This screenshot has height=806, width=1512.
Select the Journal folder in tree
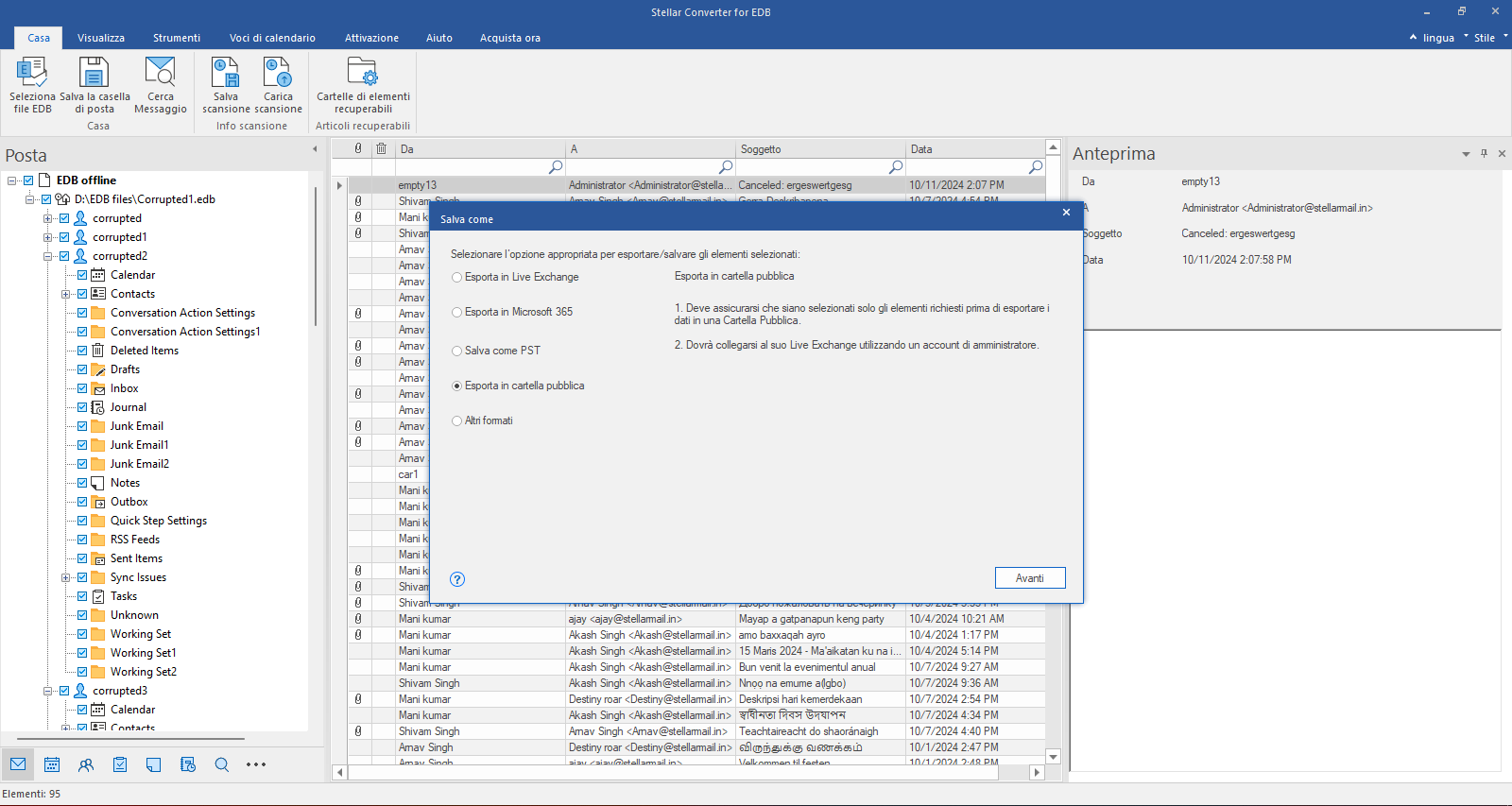[129, 407]
